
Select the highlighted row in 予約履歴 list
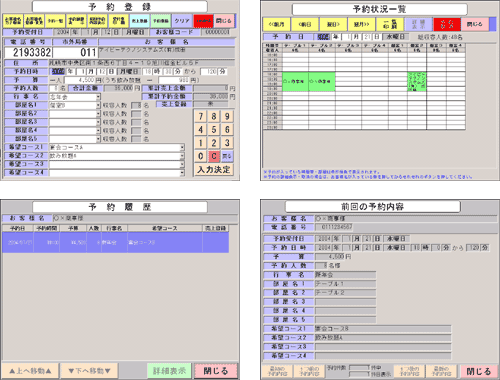click(115, 242)
